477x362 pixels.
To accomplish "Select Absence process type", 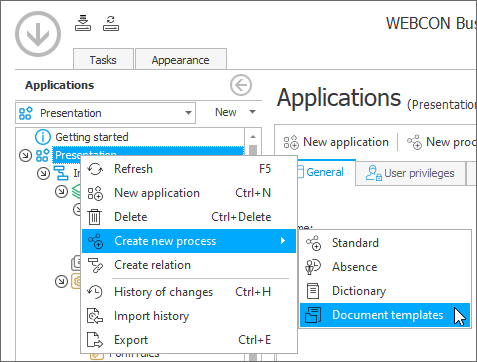I will click(385, 267).
